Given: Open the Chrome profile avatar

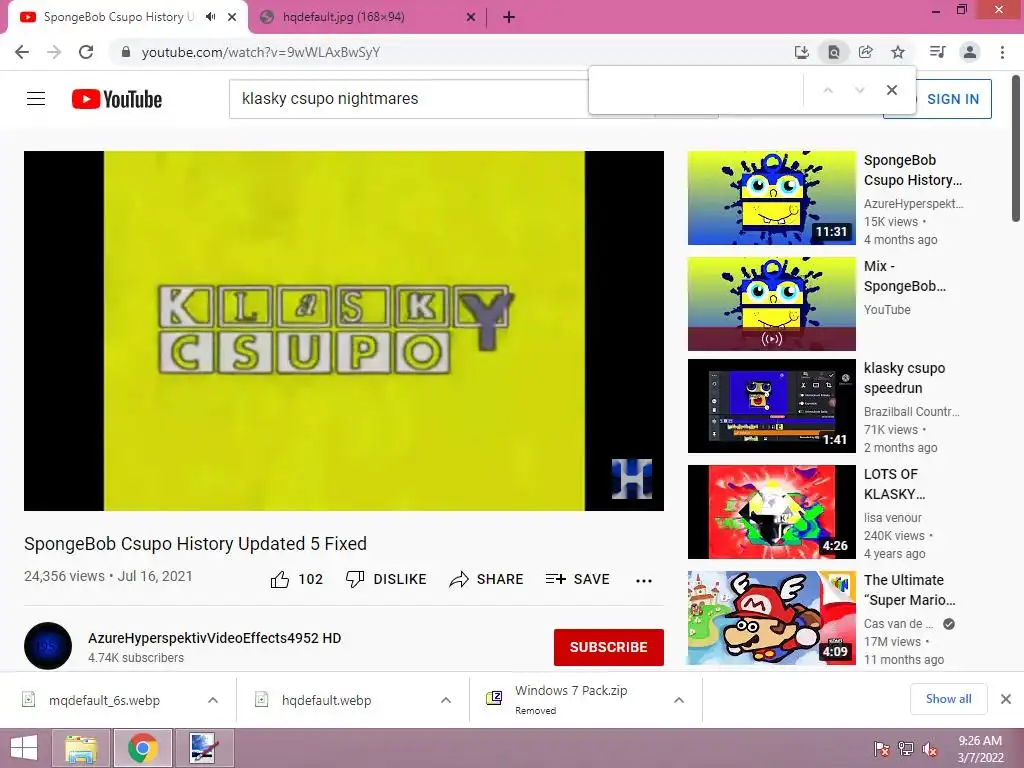Looking at the screenshot, I should tap(970, 52).
